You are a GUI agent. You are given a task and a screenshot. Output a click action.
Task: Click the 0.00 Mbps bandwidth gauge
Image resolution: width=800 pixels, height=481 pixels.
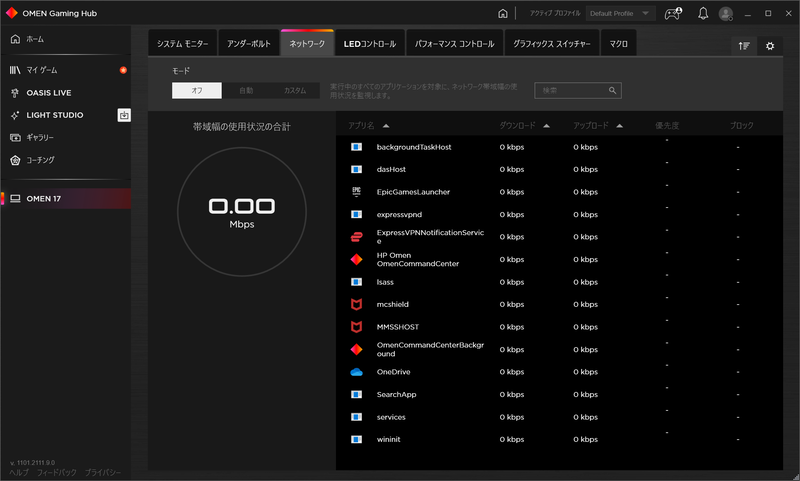(x=242, y=212)
